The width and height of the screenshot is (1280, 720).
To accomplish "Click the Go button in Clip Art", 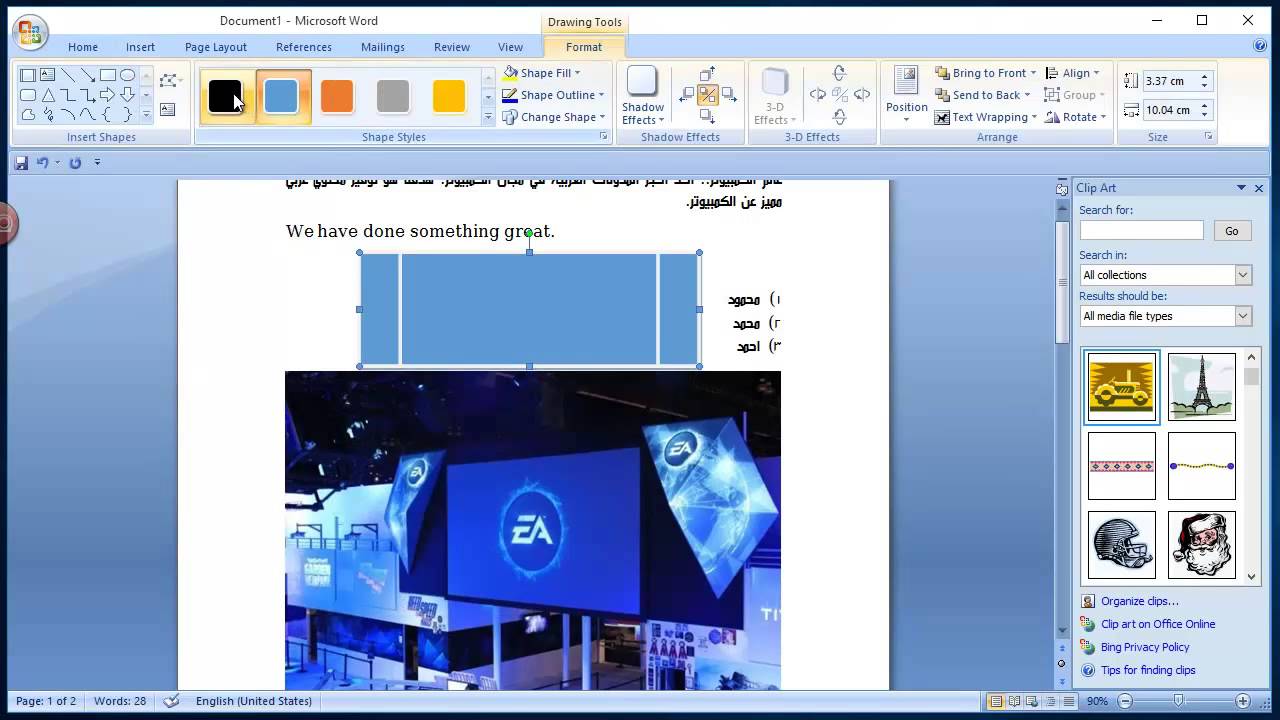I will pyautogui.click(x=1232, y=231).
